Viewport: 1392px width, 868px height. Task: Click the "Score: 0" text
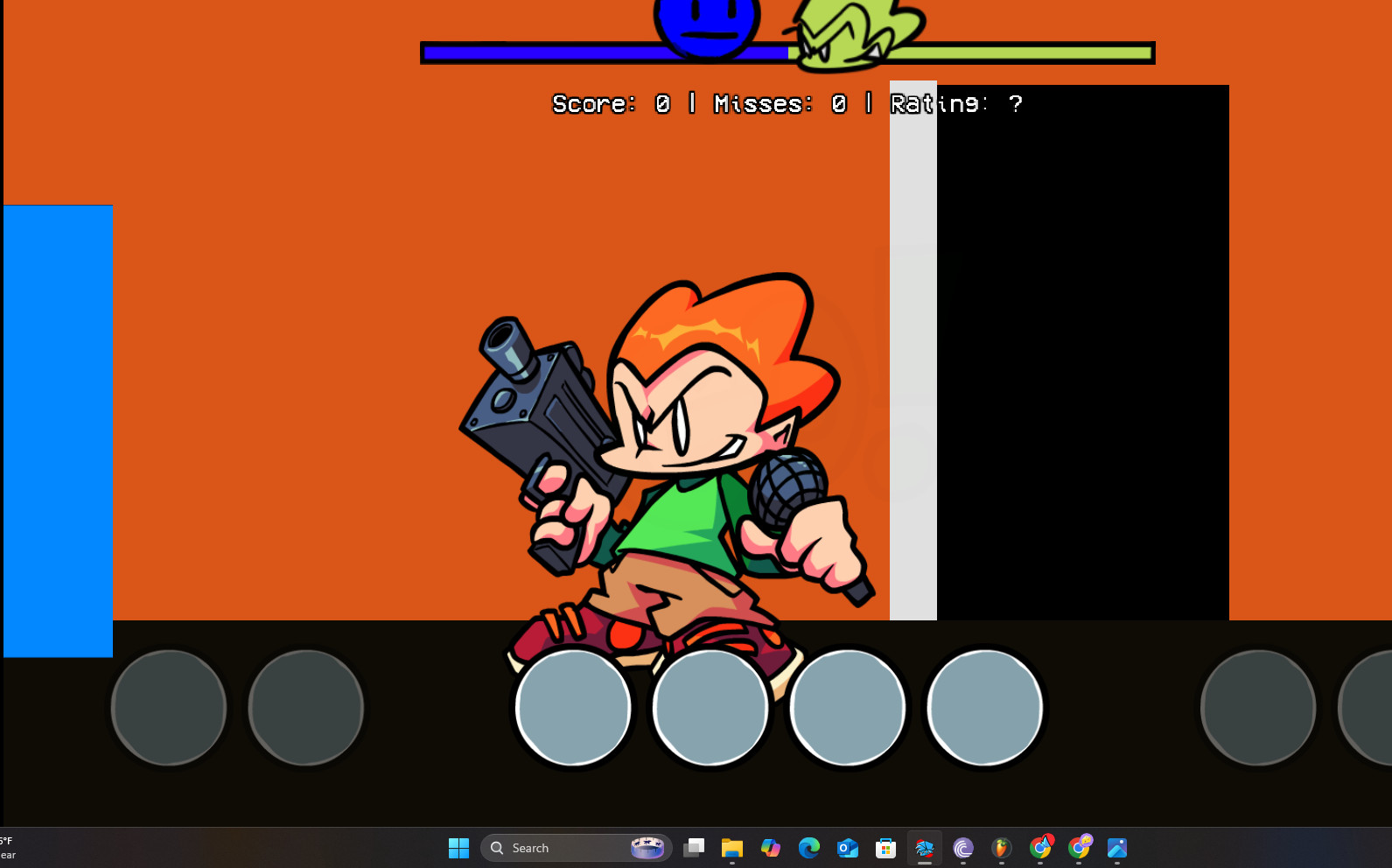tap(611, 104)
